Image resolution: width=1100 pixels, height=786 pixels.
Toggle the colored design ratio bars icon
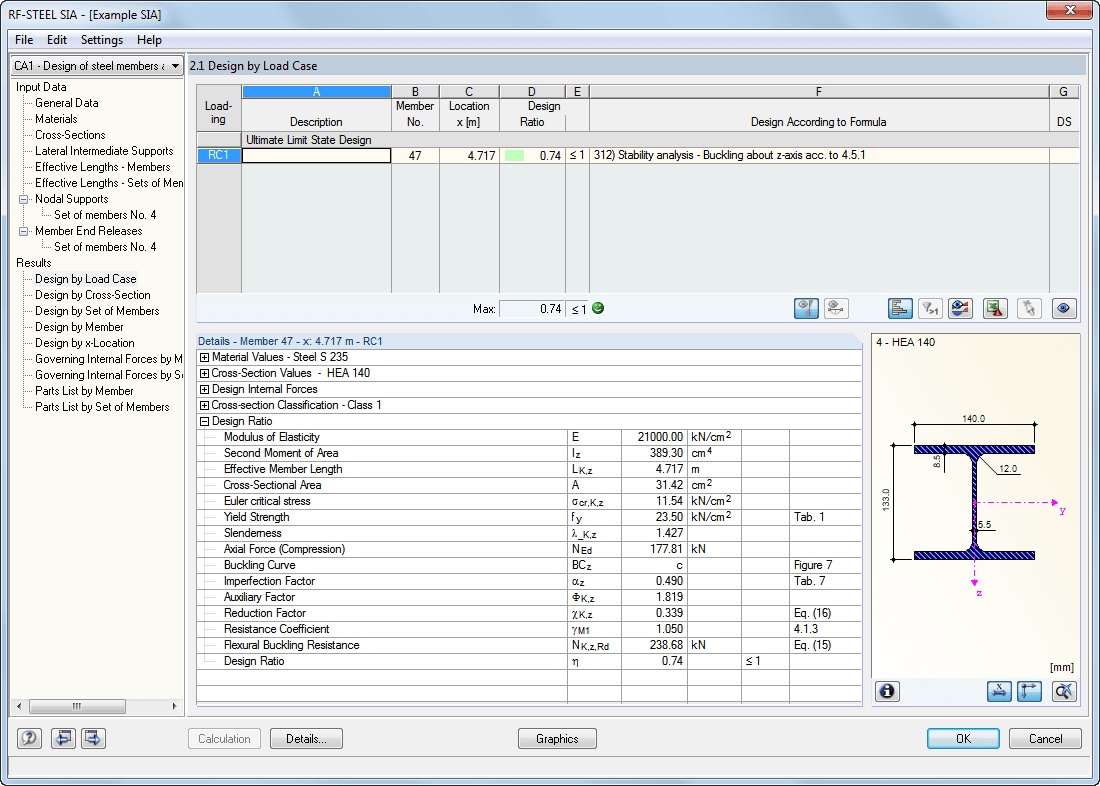(x=900, y=308)
